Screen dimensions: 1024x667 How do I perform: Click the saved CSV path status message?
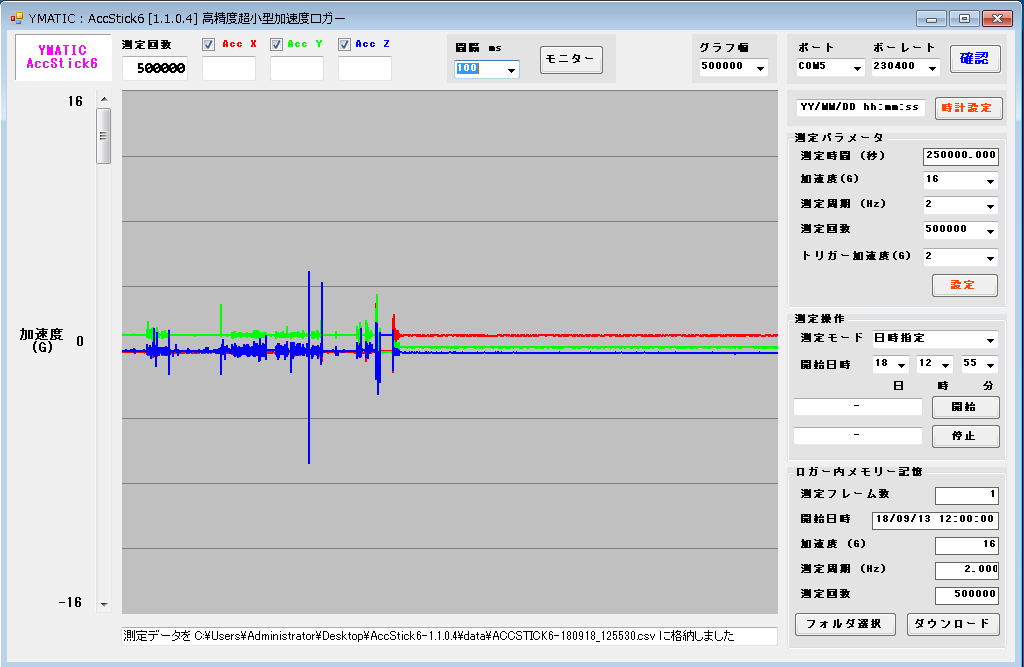click(x=449, y=636)
